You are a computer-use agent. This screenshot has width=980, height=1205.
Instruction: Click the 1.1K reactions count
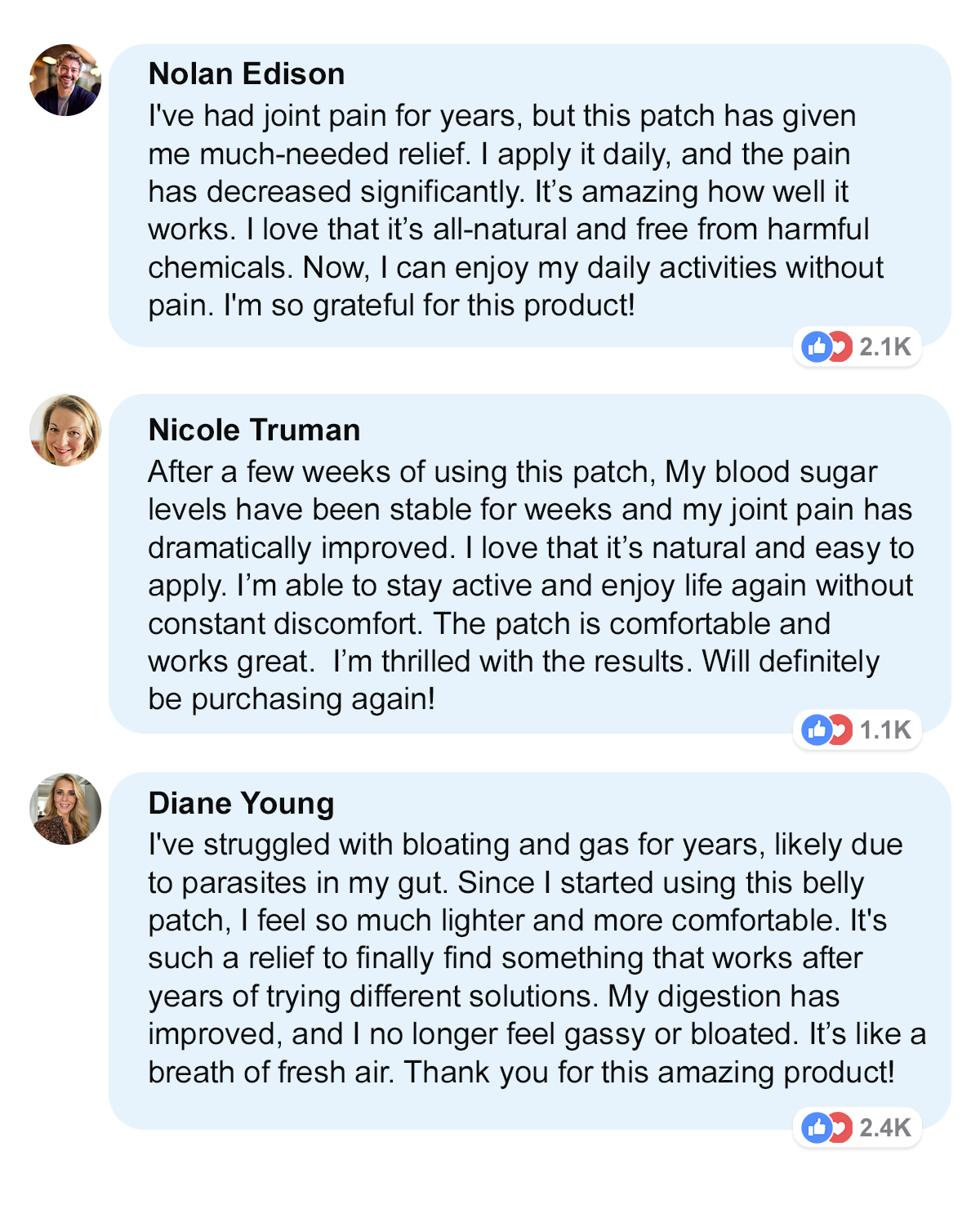coord(884,730)
